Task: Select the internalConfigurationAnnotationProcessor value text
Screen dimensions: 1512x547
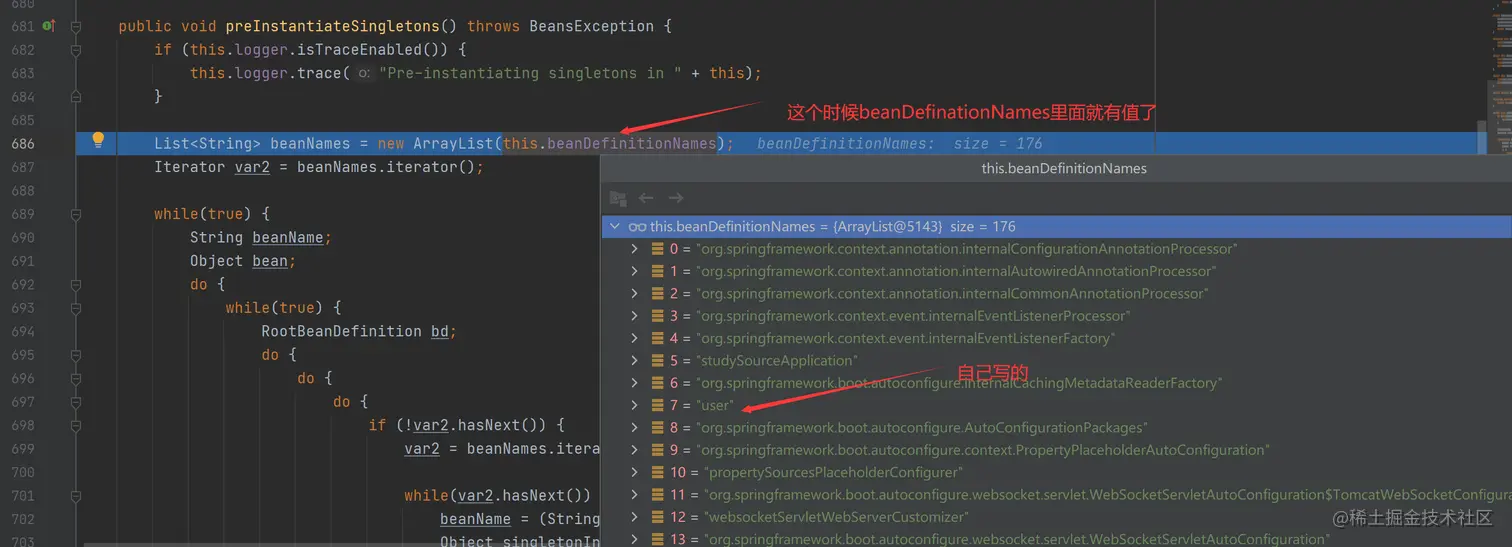Action: [x=967, y=249]
